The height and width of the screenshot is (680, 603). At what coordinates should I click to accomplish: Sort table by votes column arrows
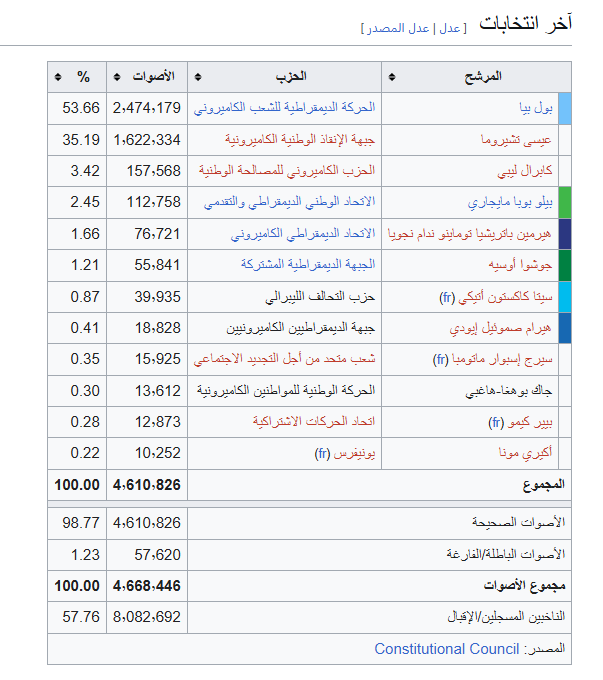[117, 77]
